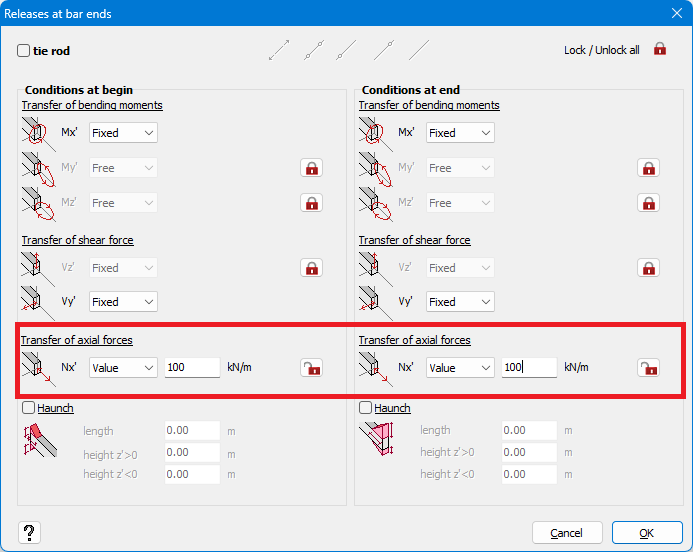Enable the tie rod checkbox
Screen dimensions: 693x552
click(24, 51)
